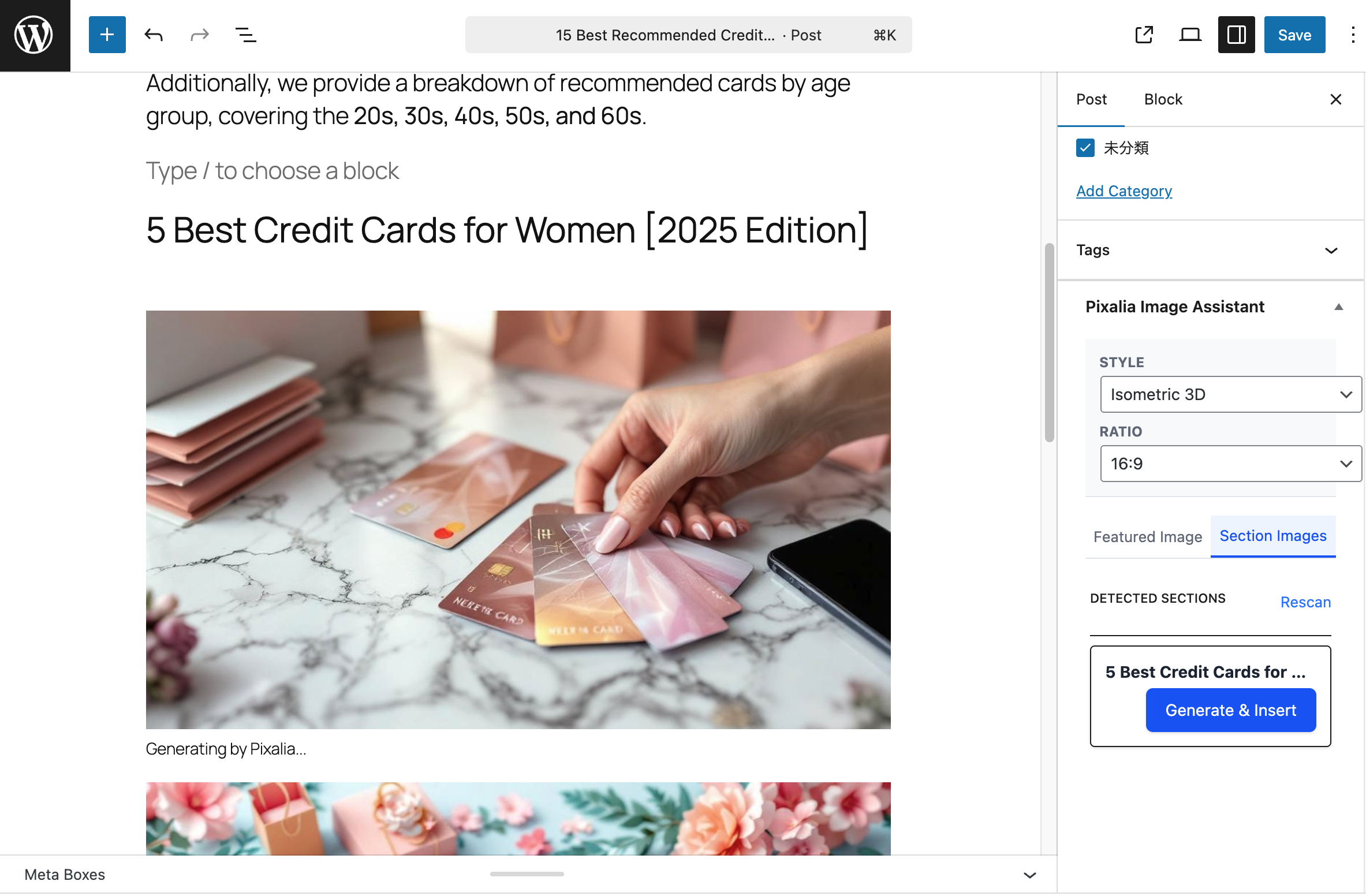Click the Undo arrow icon

(x=153, y=35)
